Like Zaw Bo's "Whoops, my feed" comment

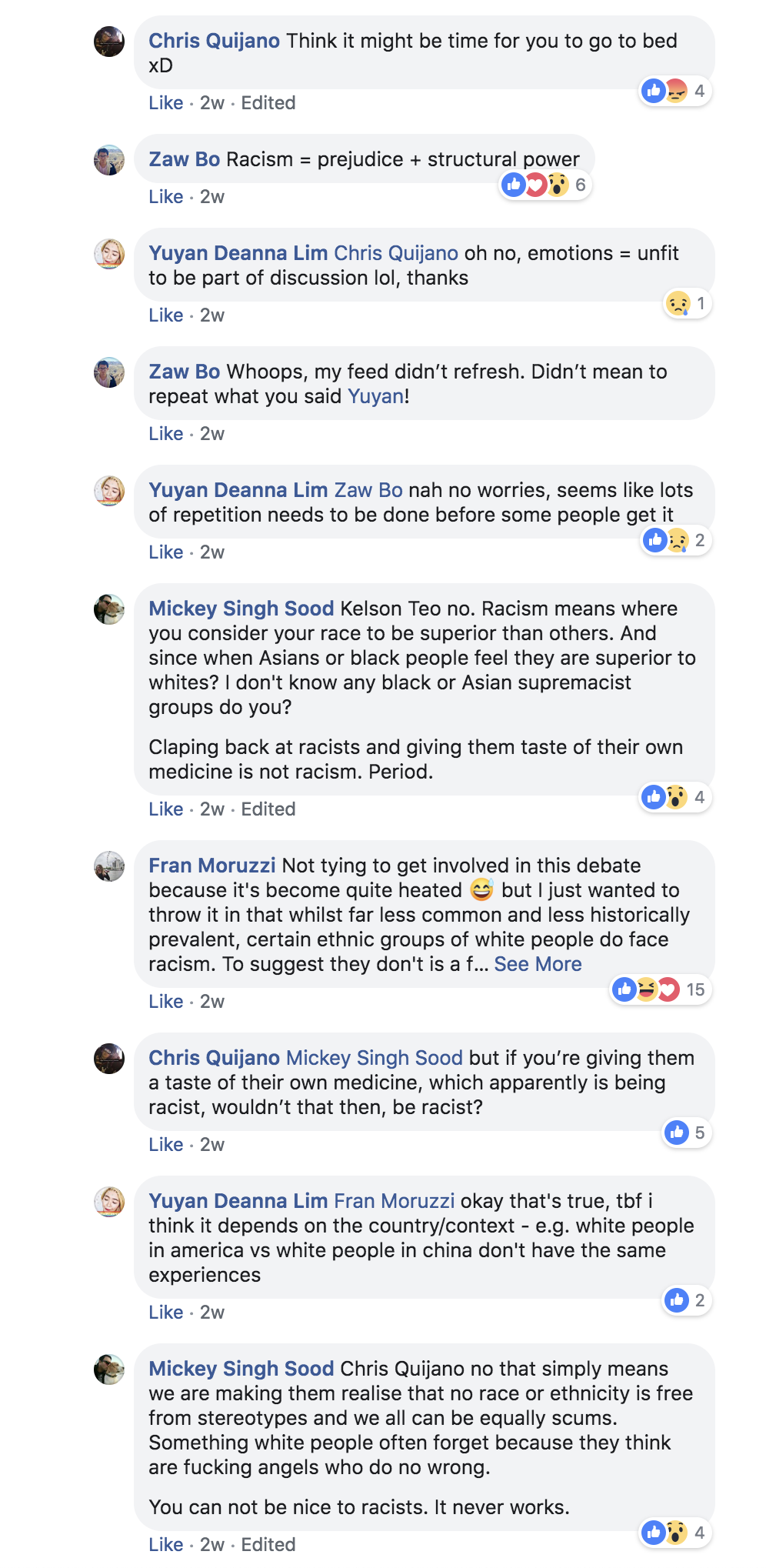[x=166, y=434]
